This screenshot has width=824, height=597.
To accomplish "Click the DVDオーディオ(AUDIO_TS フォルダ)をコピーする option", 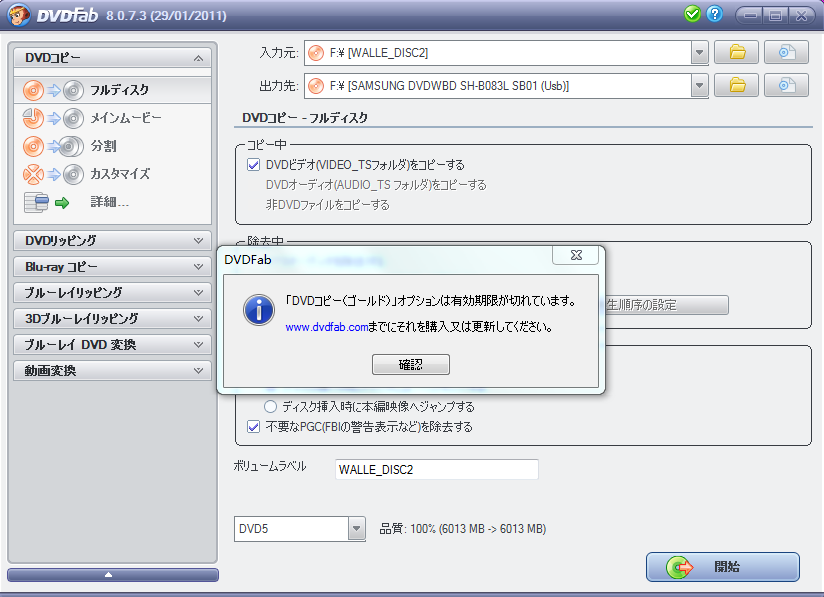I will [x=376, y=185].
